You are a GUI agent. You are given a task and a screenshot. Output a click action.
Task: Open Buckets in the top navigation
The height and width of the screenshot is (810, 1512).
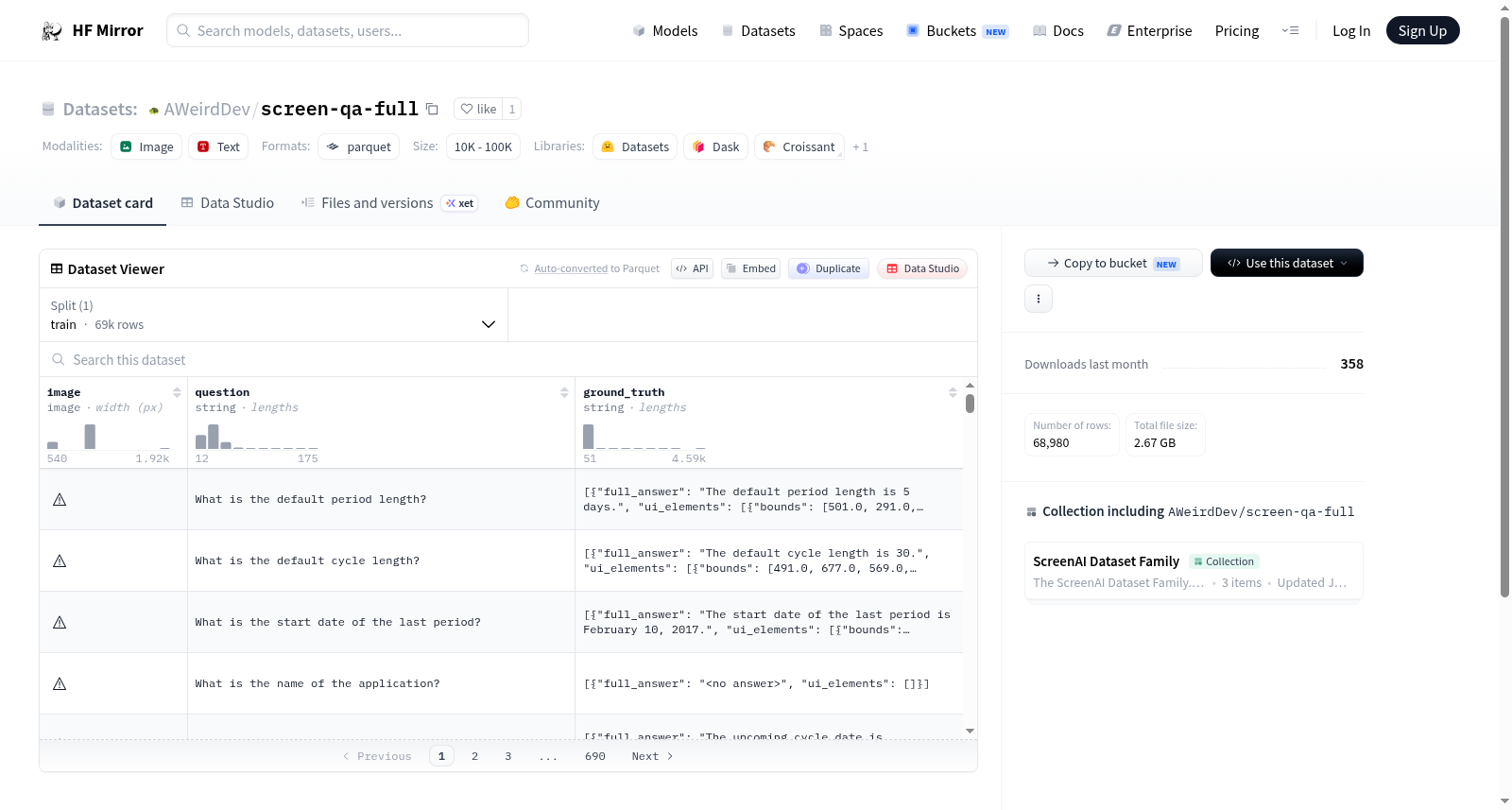click(957, 30)
